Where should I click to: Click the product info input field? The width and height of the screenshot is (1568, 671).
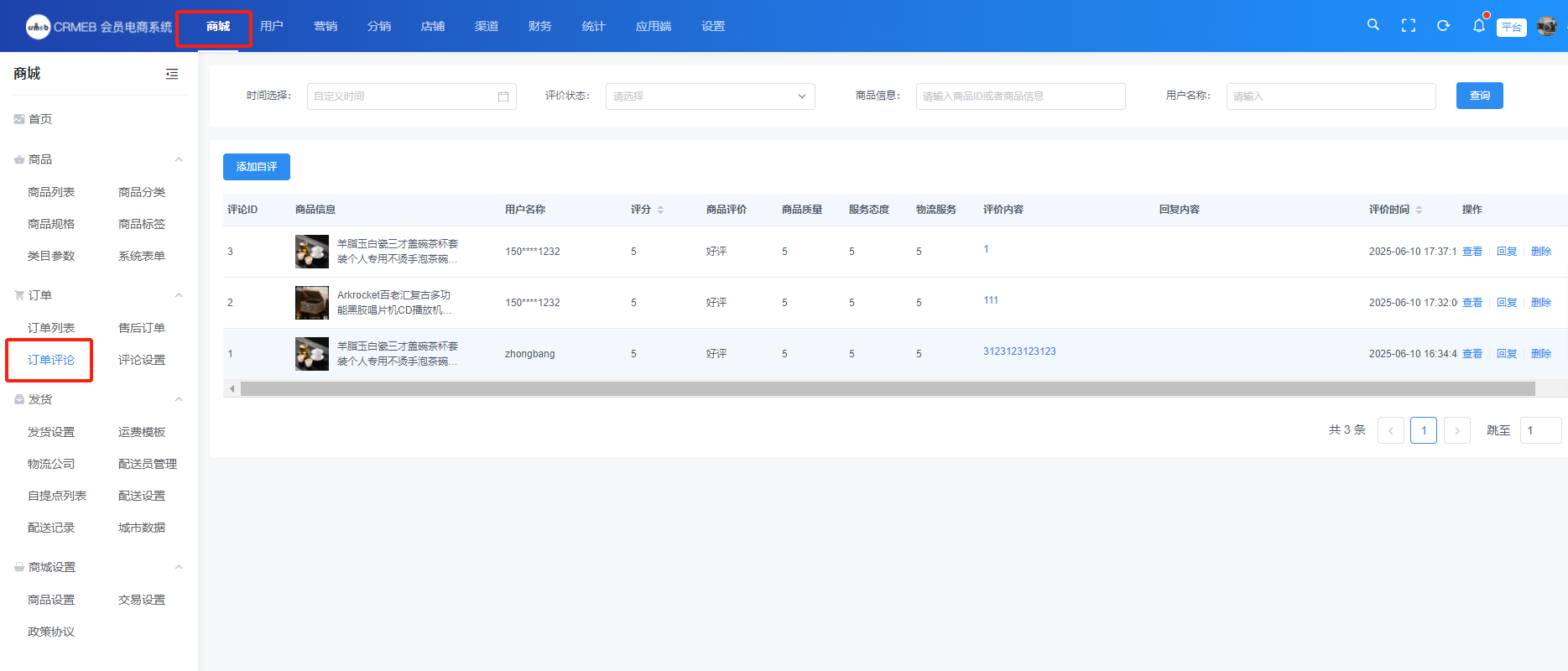pyautogui.click(x=1020, y=96)
